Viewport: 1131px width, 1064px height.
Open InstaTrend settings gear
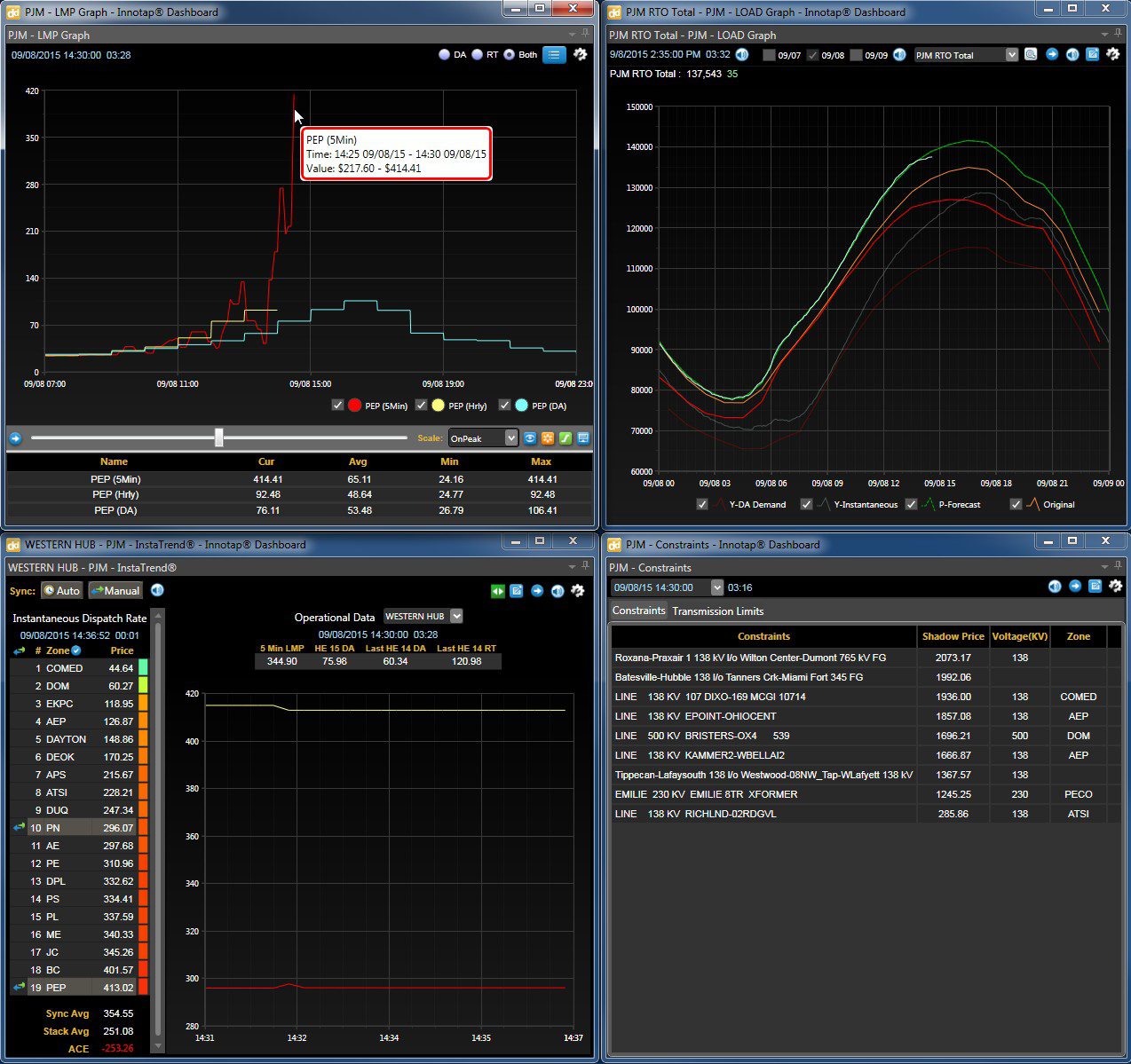pos(579,591)
